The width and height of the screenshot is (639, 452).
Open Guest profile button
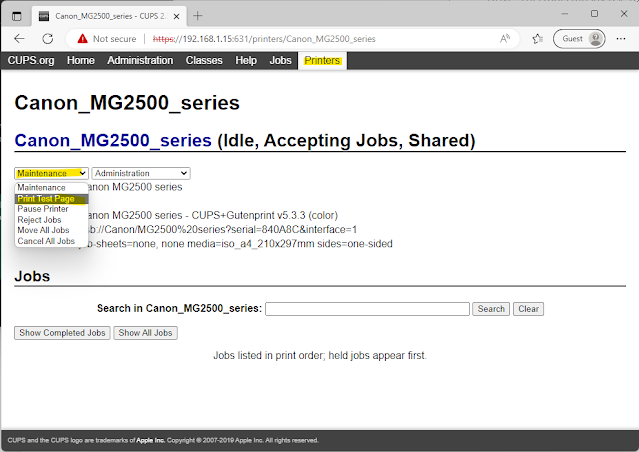(x=579, y=39)
